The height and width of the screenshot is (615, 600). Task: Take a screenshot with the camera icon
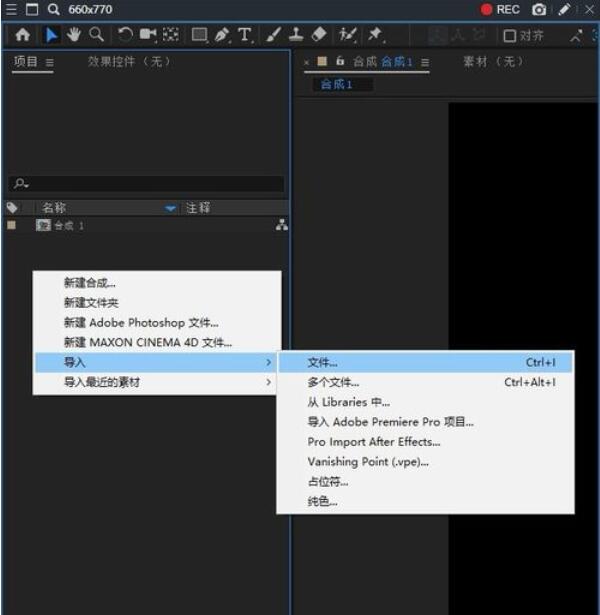click(539, 9)
